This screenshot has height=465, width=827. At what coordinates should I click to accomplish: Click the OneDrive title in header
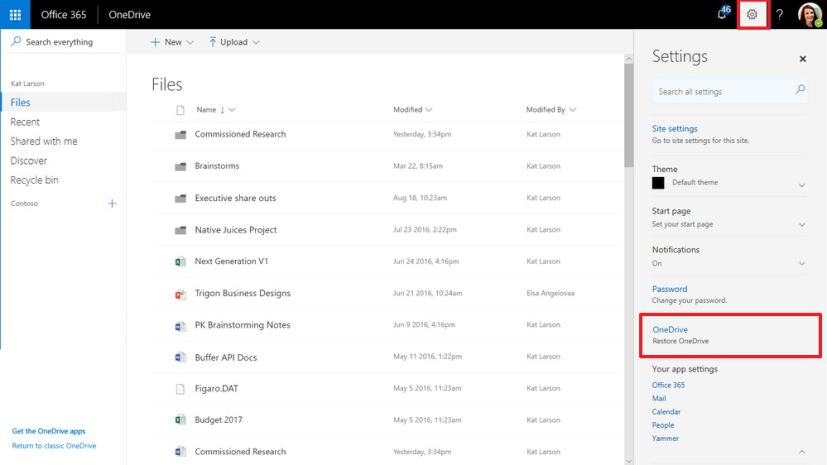click(129, 15)
